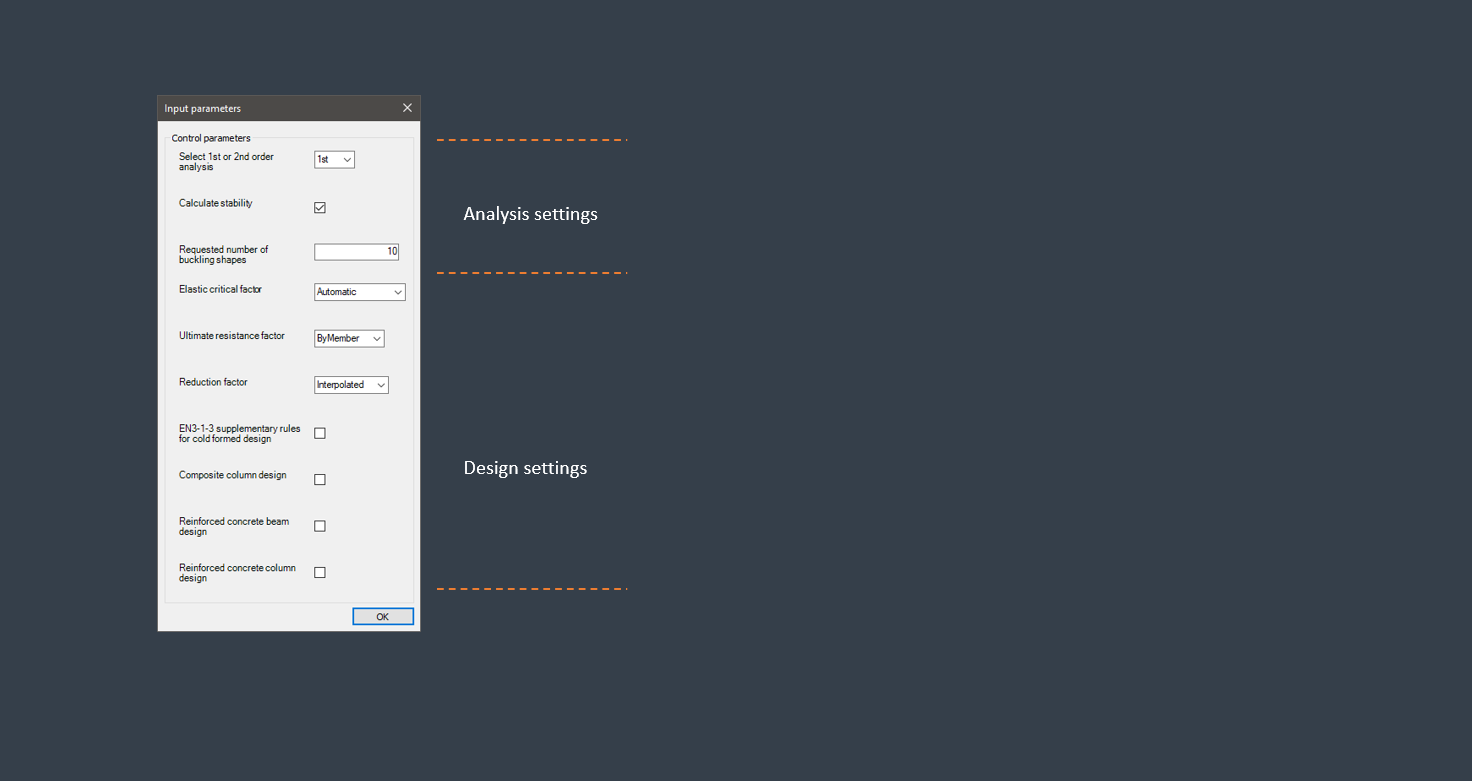Click the Calculate stability label text

click(x=216, y=203)
